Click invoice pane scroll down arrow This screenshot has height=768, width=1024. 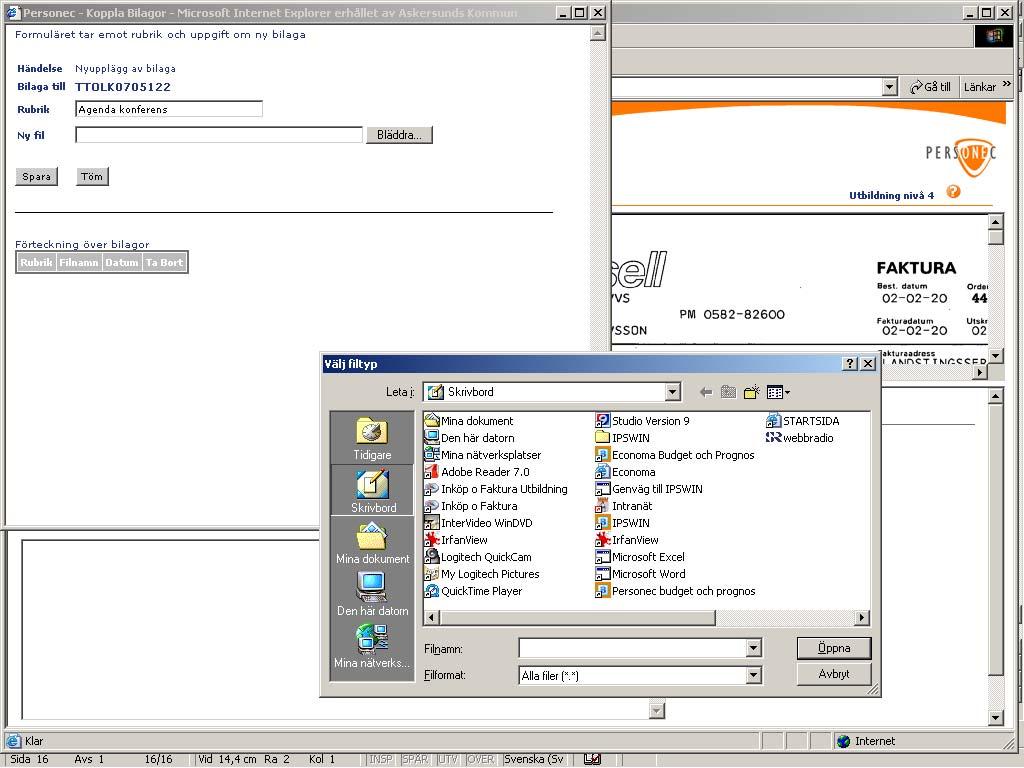pyautogui.click(x=995, y=356)
